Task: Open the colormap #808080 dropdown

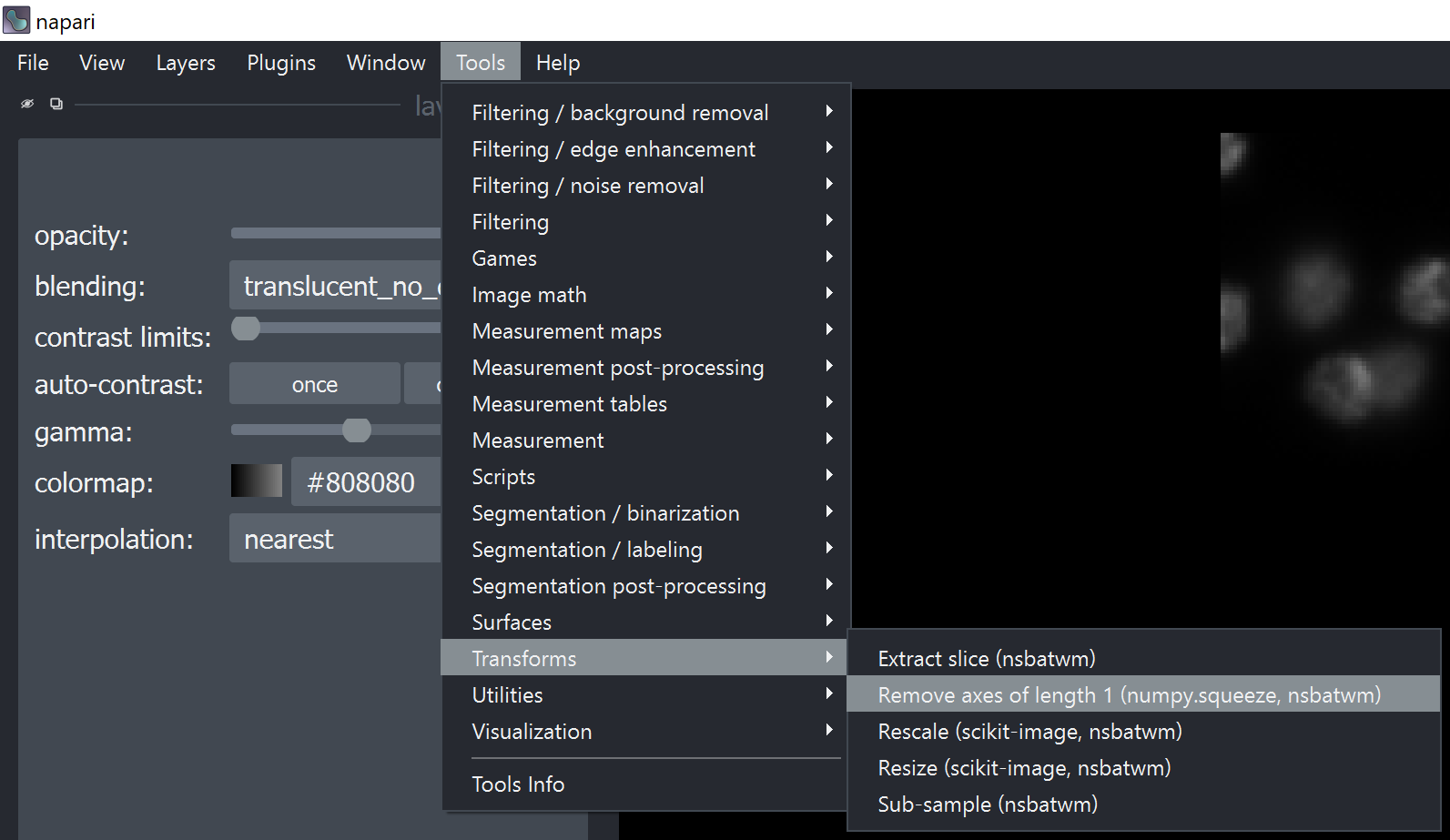Action: click(366, 481)
